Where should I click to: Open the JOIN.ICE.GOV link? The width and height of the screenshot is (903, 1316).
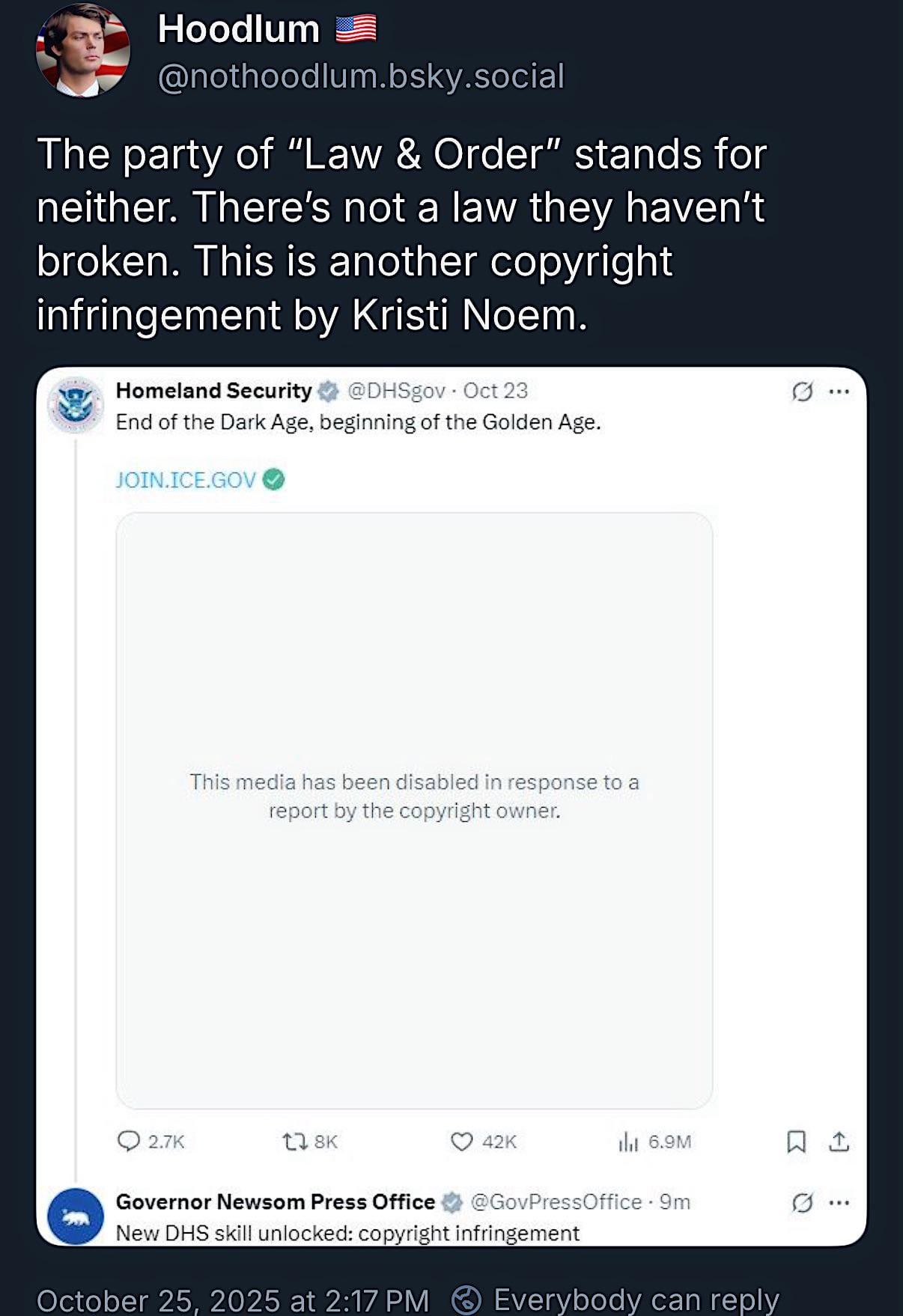click(186, 480)
